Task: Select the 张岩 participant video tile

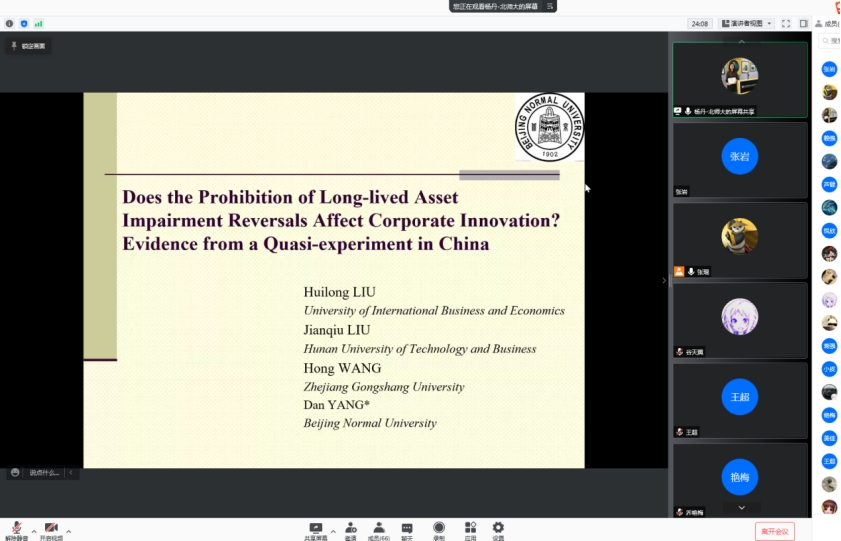Action: tap(739, 160)
